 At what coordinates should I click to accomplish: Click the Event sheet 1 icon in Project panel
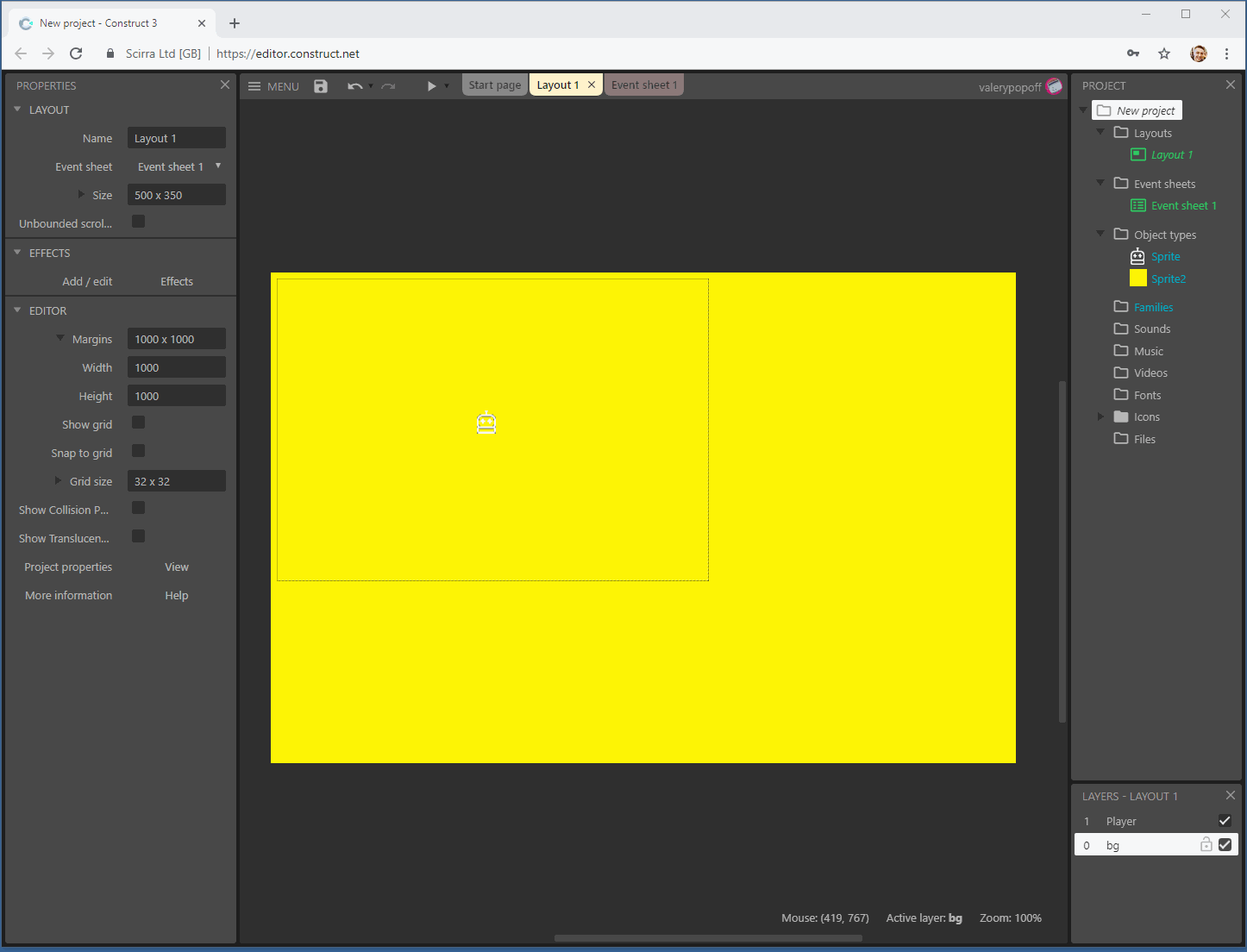[x=1139, y=205]
